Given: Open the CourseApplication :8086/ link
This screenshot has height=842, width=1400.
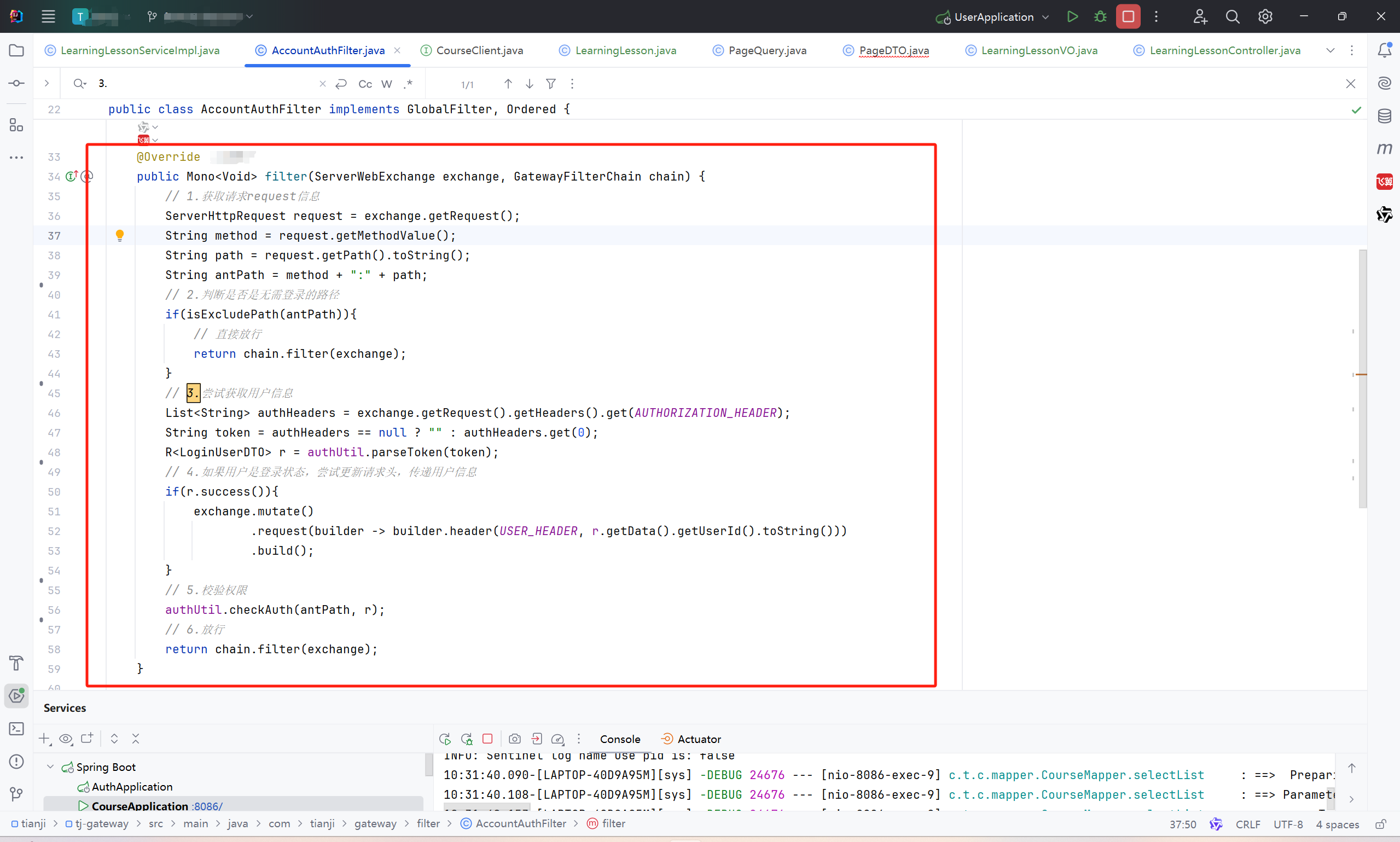Looking at the screenshot, I should (x=207, y=806).
